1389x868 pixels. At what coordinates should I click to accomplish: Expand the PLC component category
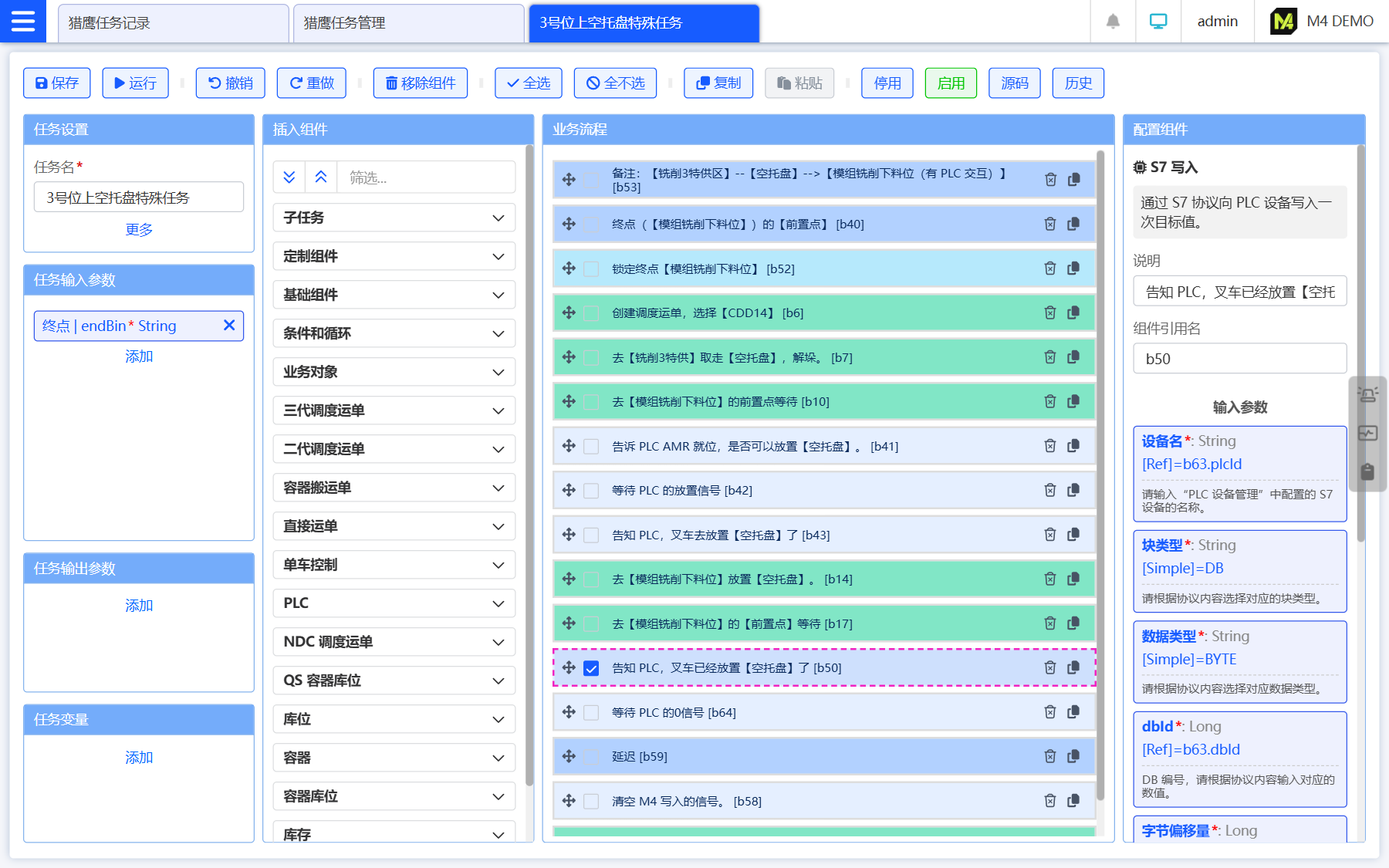point(394,603)
